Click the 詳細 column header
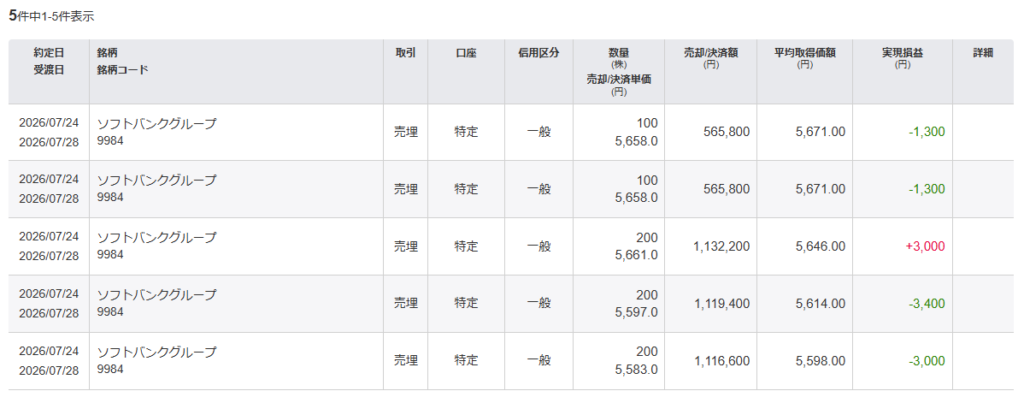 pyautogui.click(x=983, y=54)
